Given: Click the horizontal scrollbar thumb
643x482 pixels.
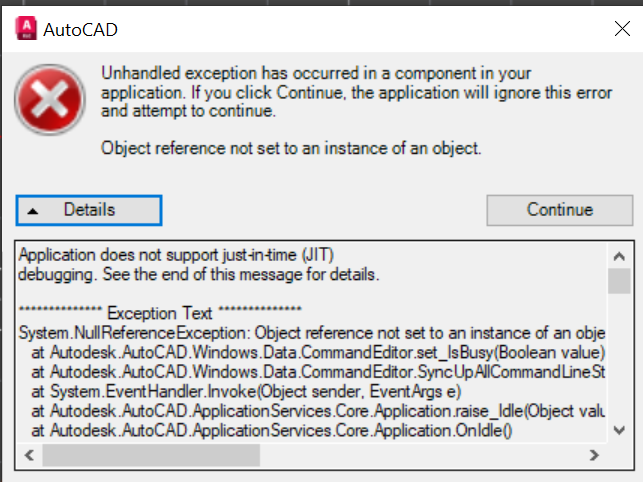Looking at the screenshot, I should (150, 455).
